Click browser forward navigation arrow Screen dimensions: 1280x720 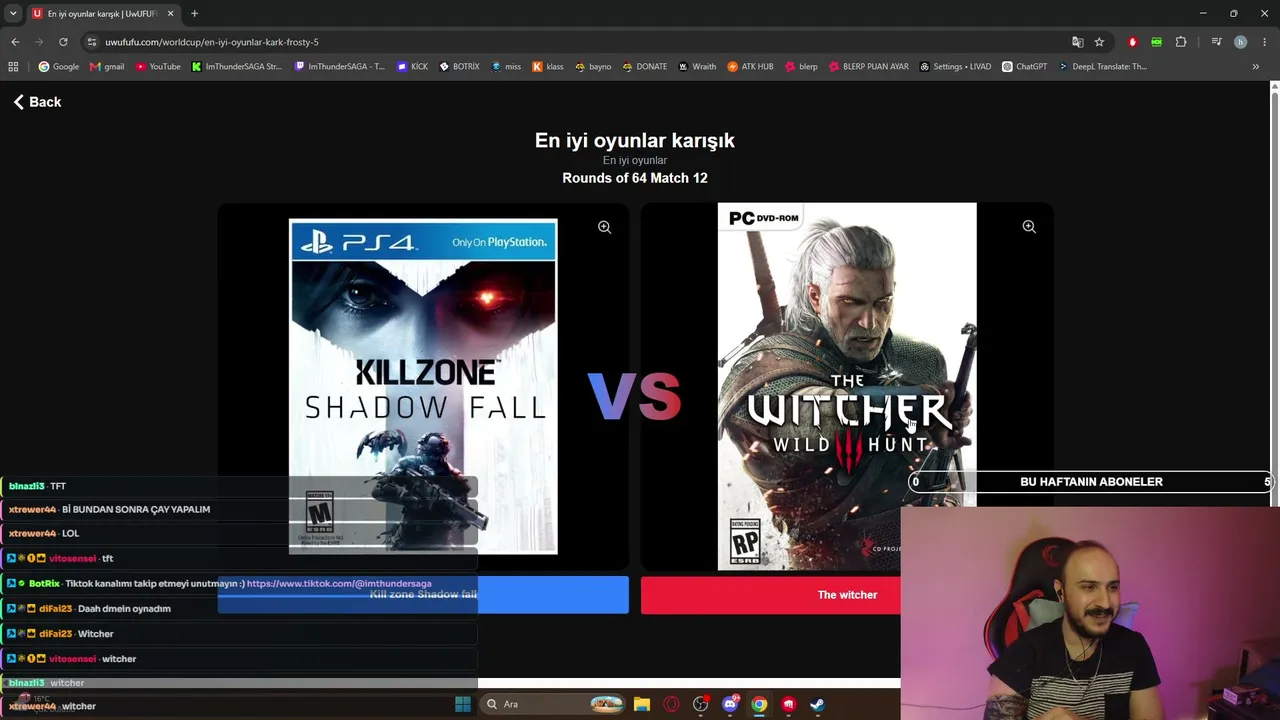(x=39, y=42)
